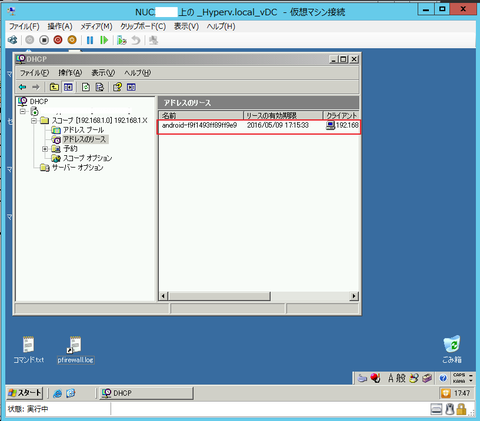Click the DHCP taskbar button
Screen dimensions: 480x421
(147, 393)
